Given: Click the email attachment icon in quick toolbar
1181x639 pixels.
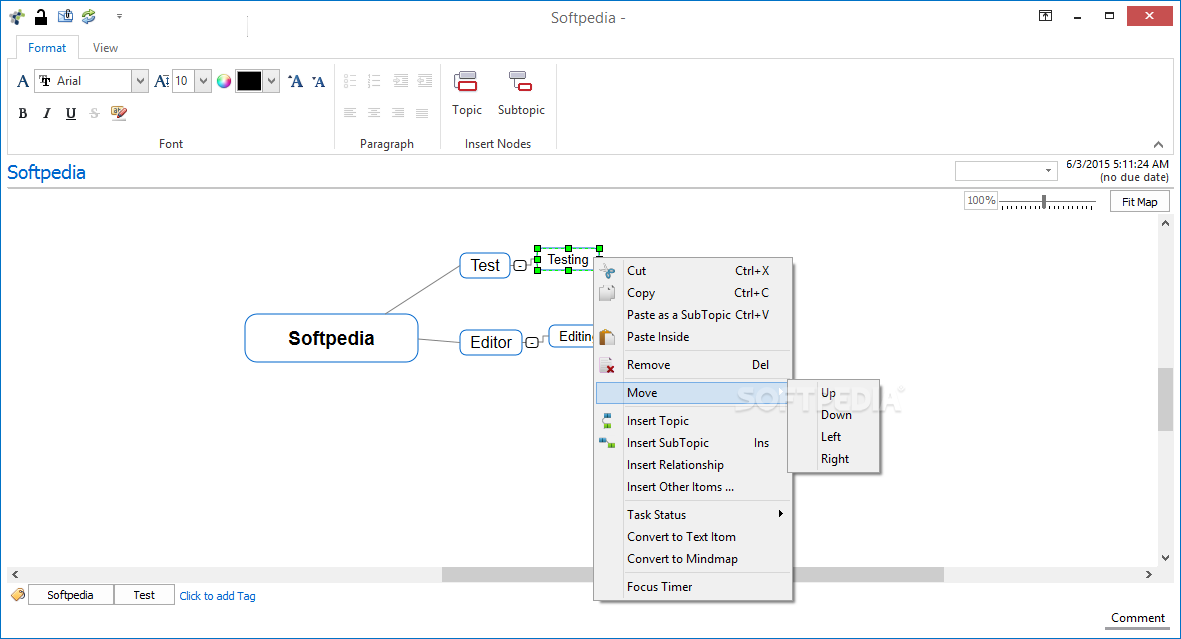Looking at the screenshot, I should click(66, 16).
